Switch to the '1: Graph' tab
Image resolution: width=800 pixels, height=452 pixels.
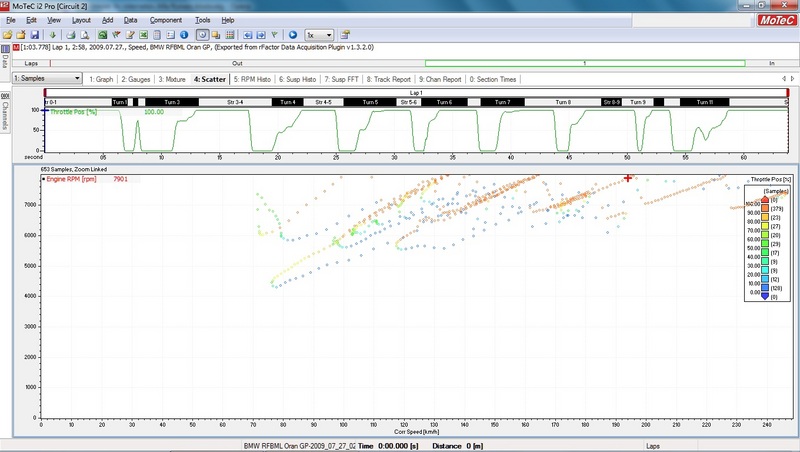coord(101,80)
